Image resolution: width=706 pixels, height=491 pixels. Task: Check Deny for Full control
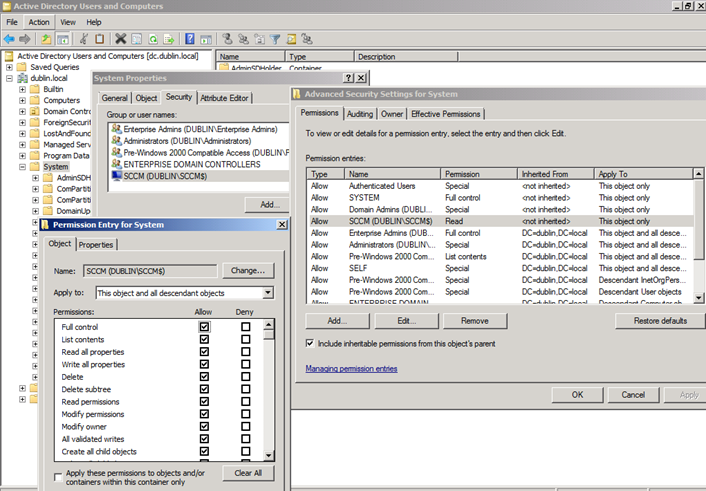pyautogui.click(x=246, y=327)
